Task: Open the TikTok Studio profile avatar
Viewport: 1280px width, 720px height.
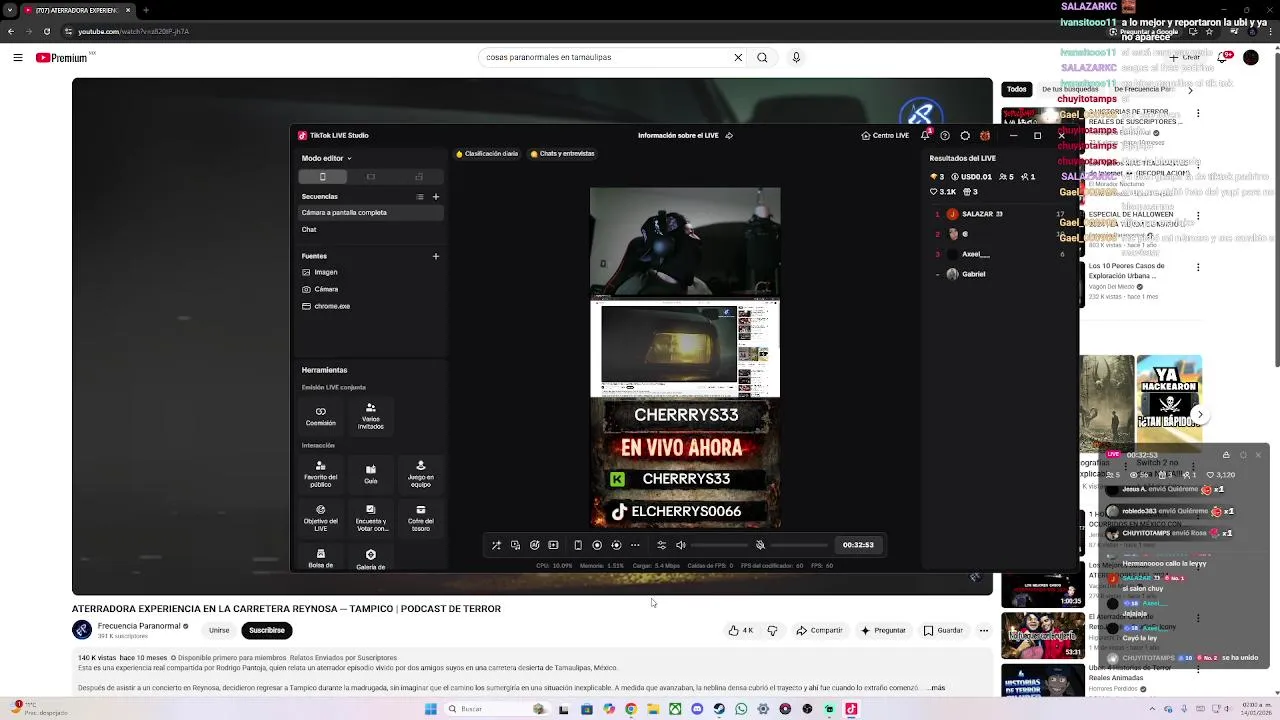Action: (985, 136)
